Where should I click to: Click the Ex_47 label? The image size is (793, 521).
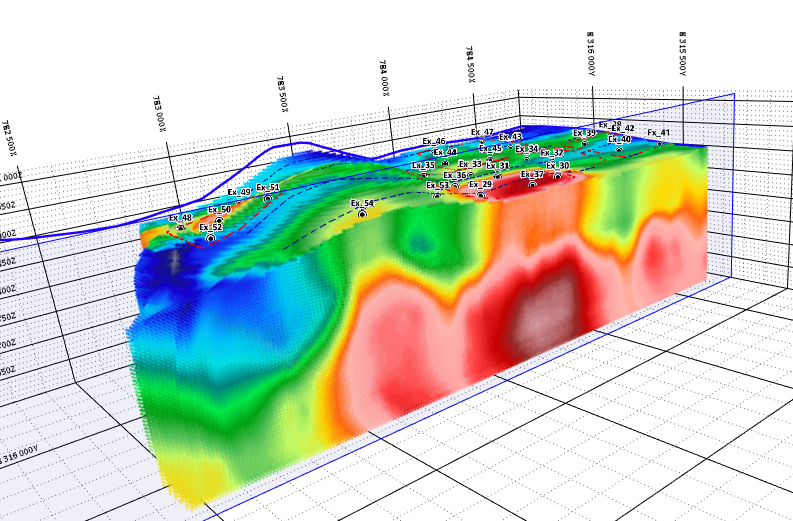(x=482, y=132)
